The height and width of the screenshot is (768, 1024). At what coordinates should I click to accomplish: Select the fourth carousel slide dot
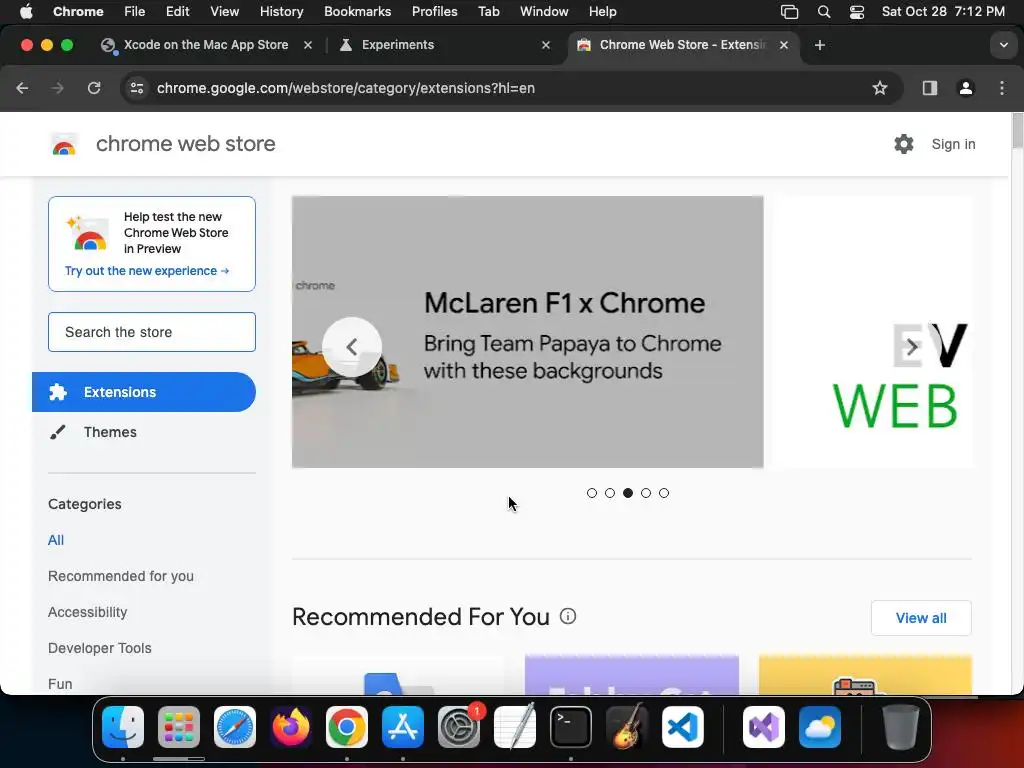pos(646,493)
